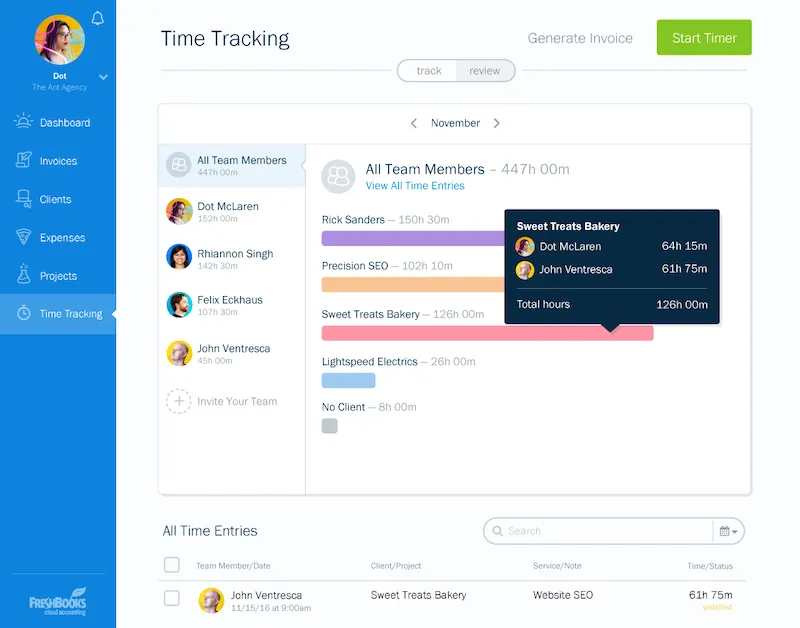Open Projects flask icon in sidebar
Image resolution: width=800 pixels, height=628 pixels.
(23, 275)
